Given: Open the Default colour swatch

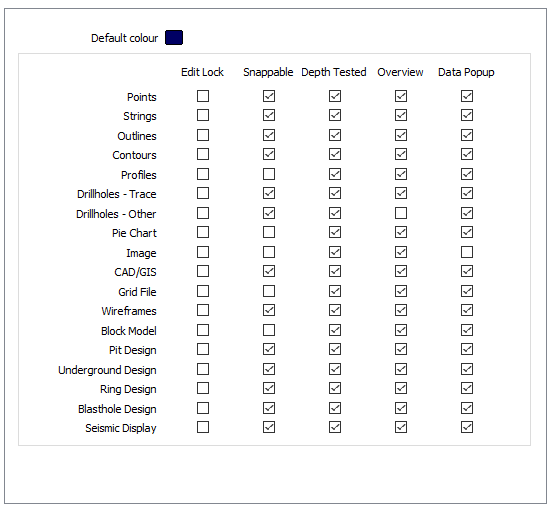Looking at the screenshot, I should (174, 38).
